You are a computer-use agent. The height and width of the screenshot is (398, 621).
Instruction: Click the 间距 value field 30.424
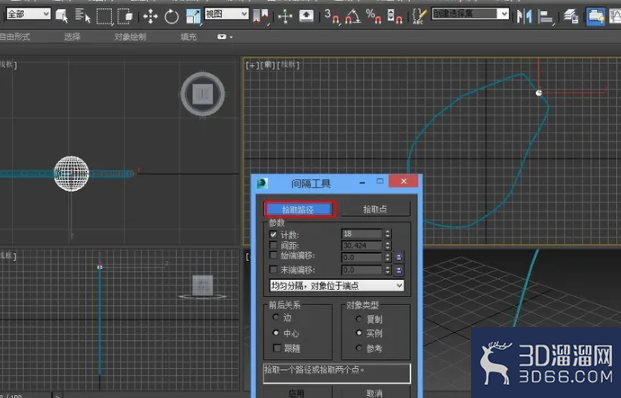tap(362, 246)
